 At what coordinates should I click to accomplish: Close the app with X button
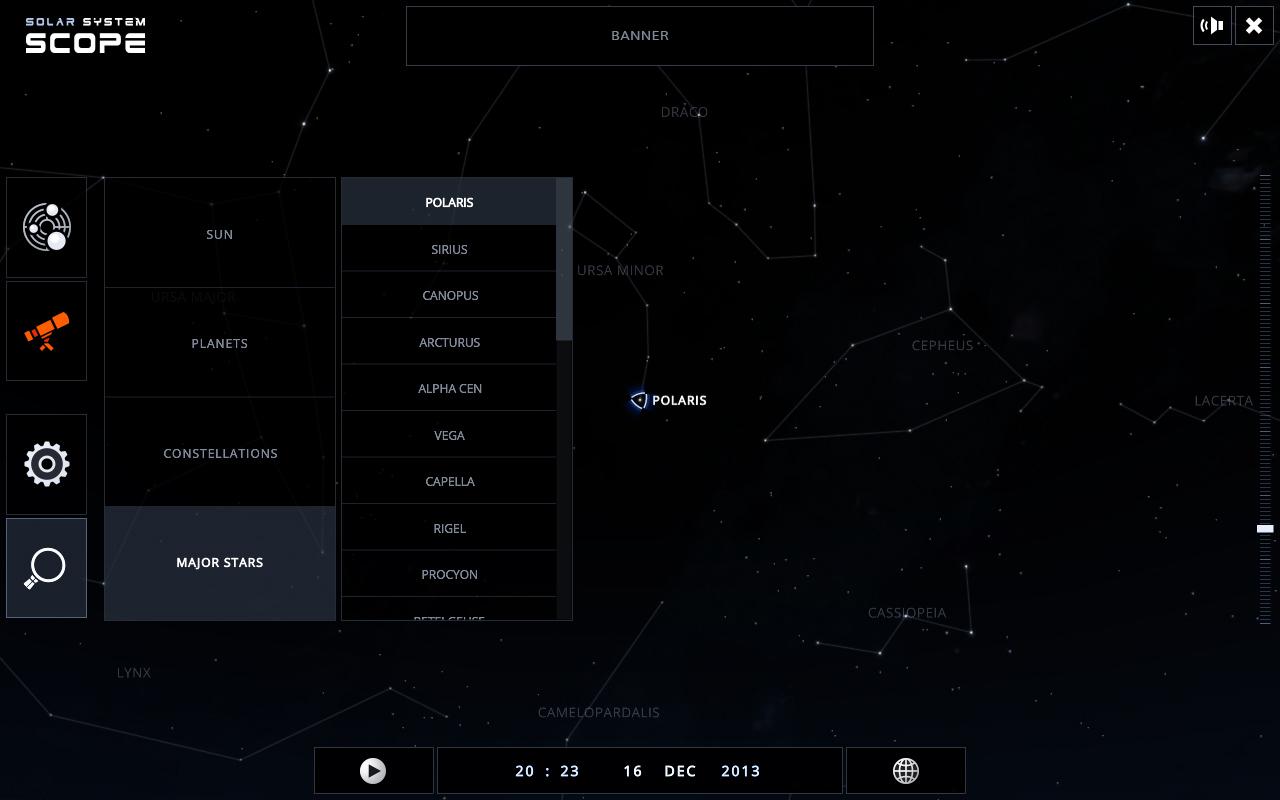[1254, 26]
